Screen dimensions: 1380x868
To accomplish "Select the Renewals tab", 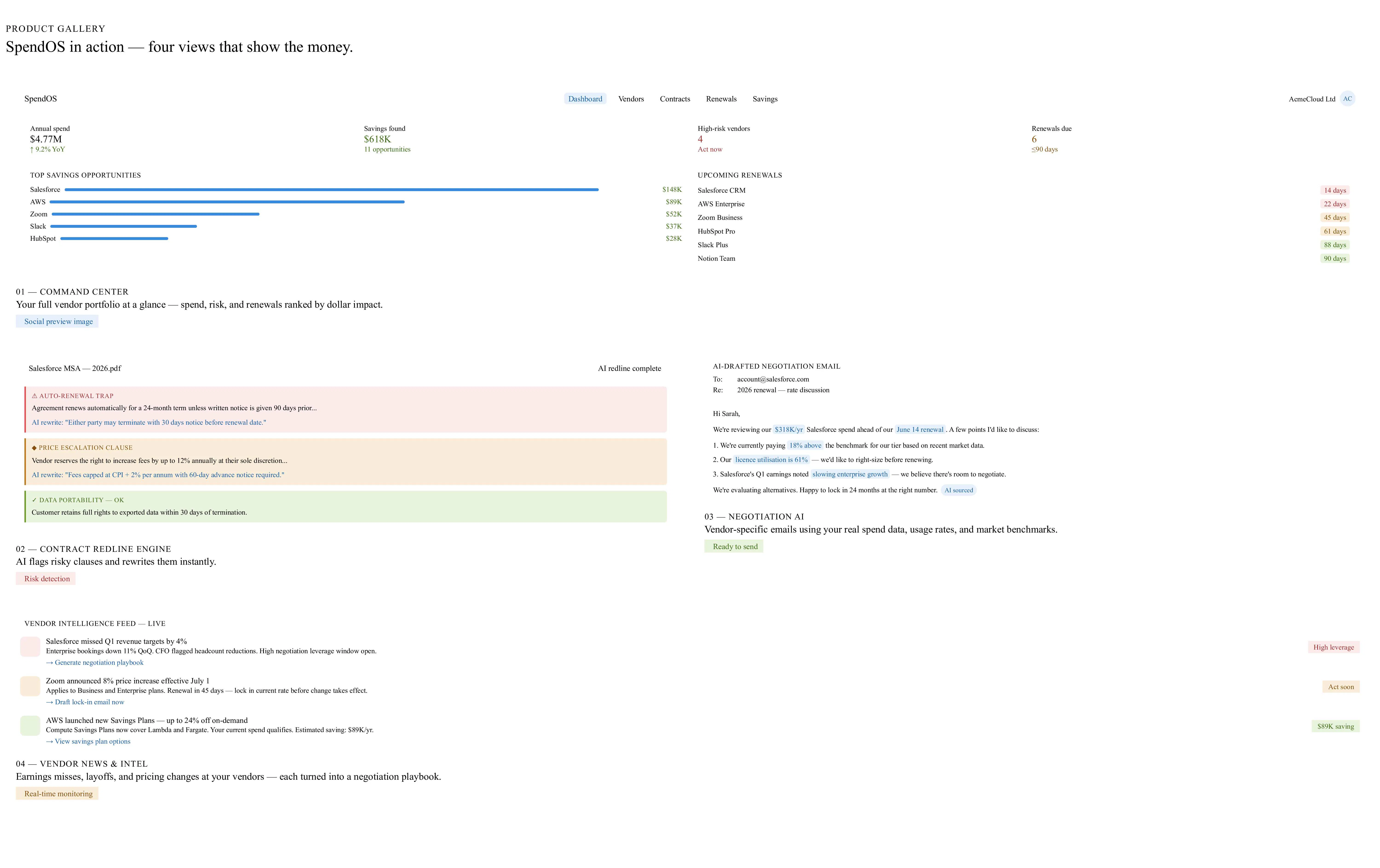I will 721,99.
